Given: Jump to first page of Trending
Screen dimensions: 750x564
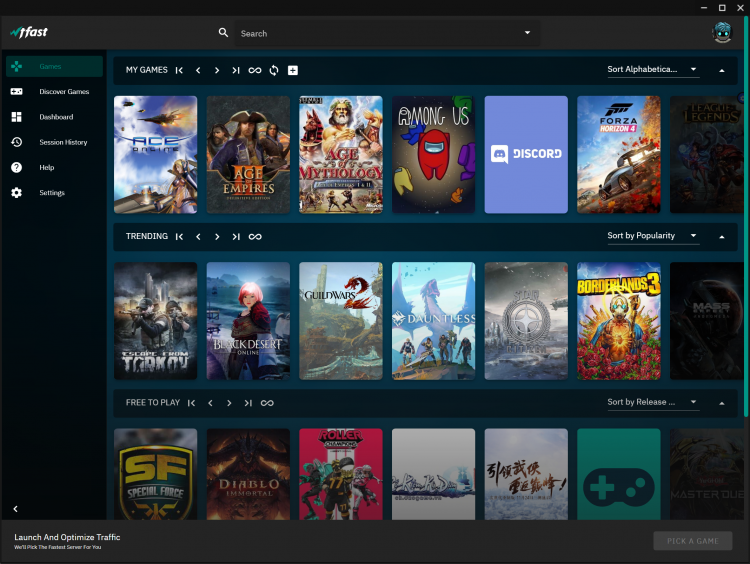Looking at the screenshot, I should tap(179, 237).
